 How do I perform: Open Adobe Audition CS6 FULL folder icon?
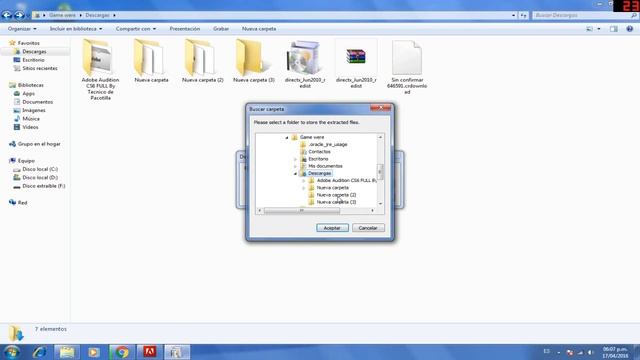[98, 57]
